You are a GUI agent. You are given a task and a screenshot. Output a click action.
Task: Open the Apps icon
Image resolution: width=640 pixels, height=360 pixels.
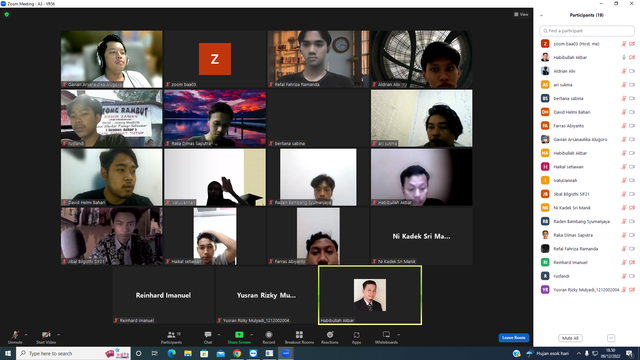coord(356,337)
